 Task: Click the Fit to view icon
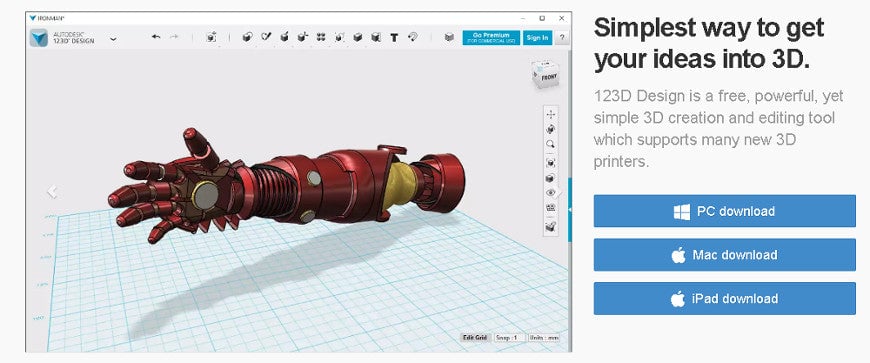pos(550,163)
